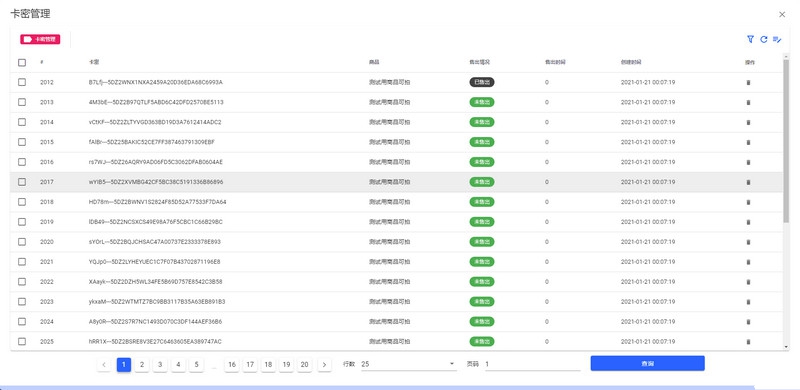Delete row 2015 with trash icon
Screen dimensions: 800x390
(748, 142)
